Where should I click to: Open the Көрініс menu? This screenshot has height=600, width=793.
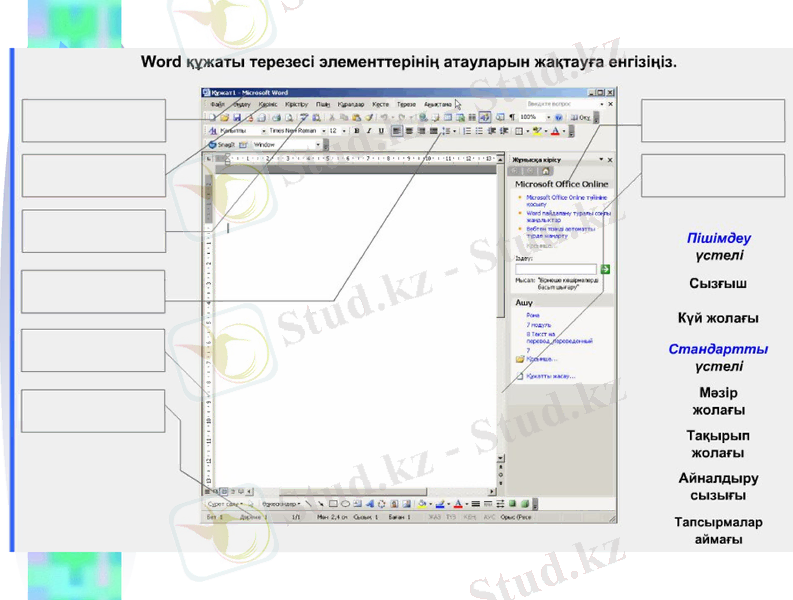click(x=268, y=104)
